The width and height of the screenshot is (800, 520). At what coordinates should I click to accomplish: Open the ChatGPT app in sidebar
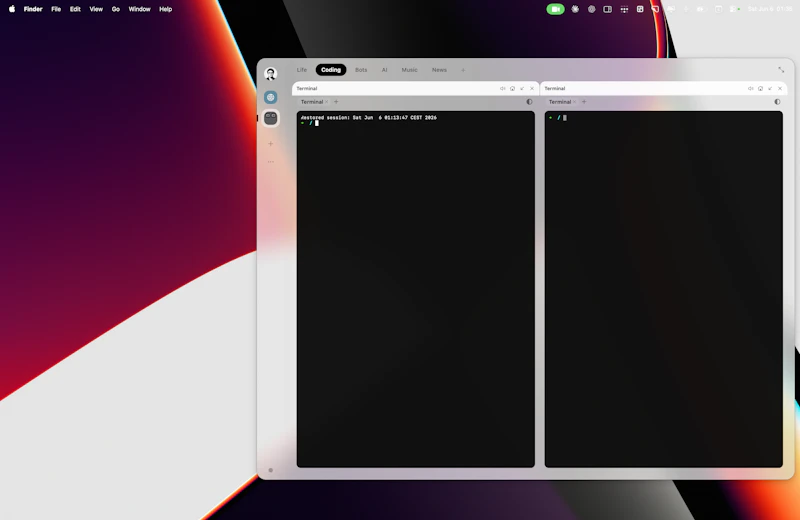[x=270, y=97]
